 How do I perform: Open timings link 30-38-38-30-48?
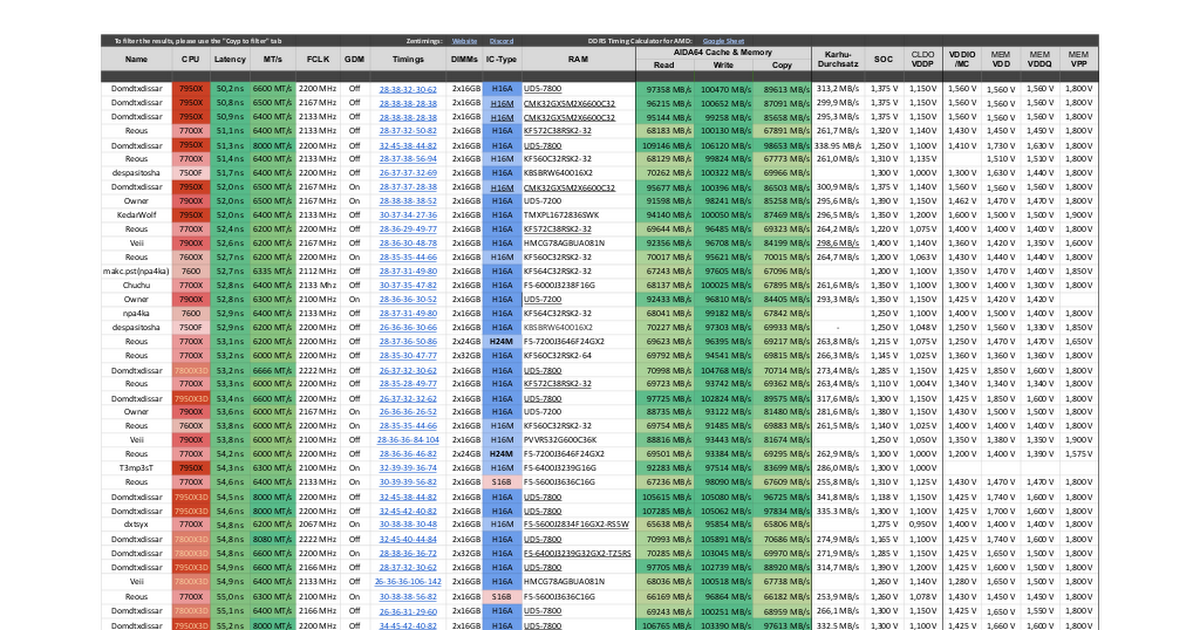(408, 524)
